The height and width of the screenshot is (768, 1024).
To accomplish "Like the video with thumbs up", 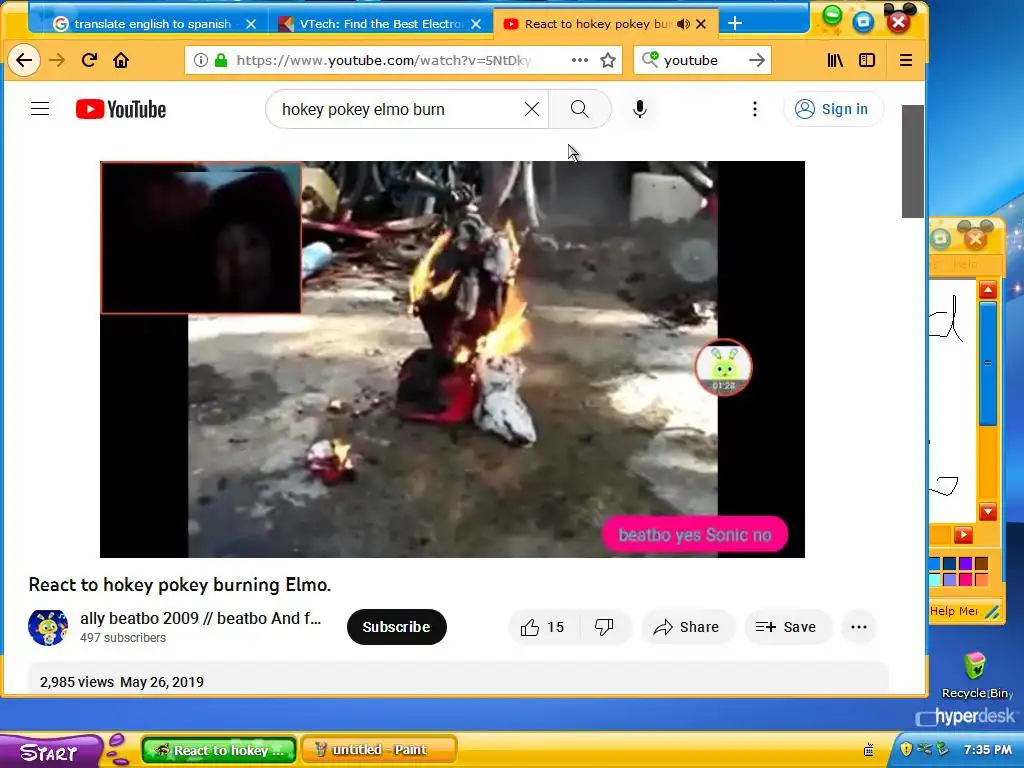I will pos(543,627).
